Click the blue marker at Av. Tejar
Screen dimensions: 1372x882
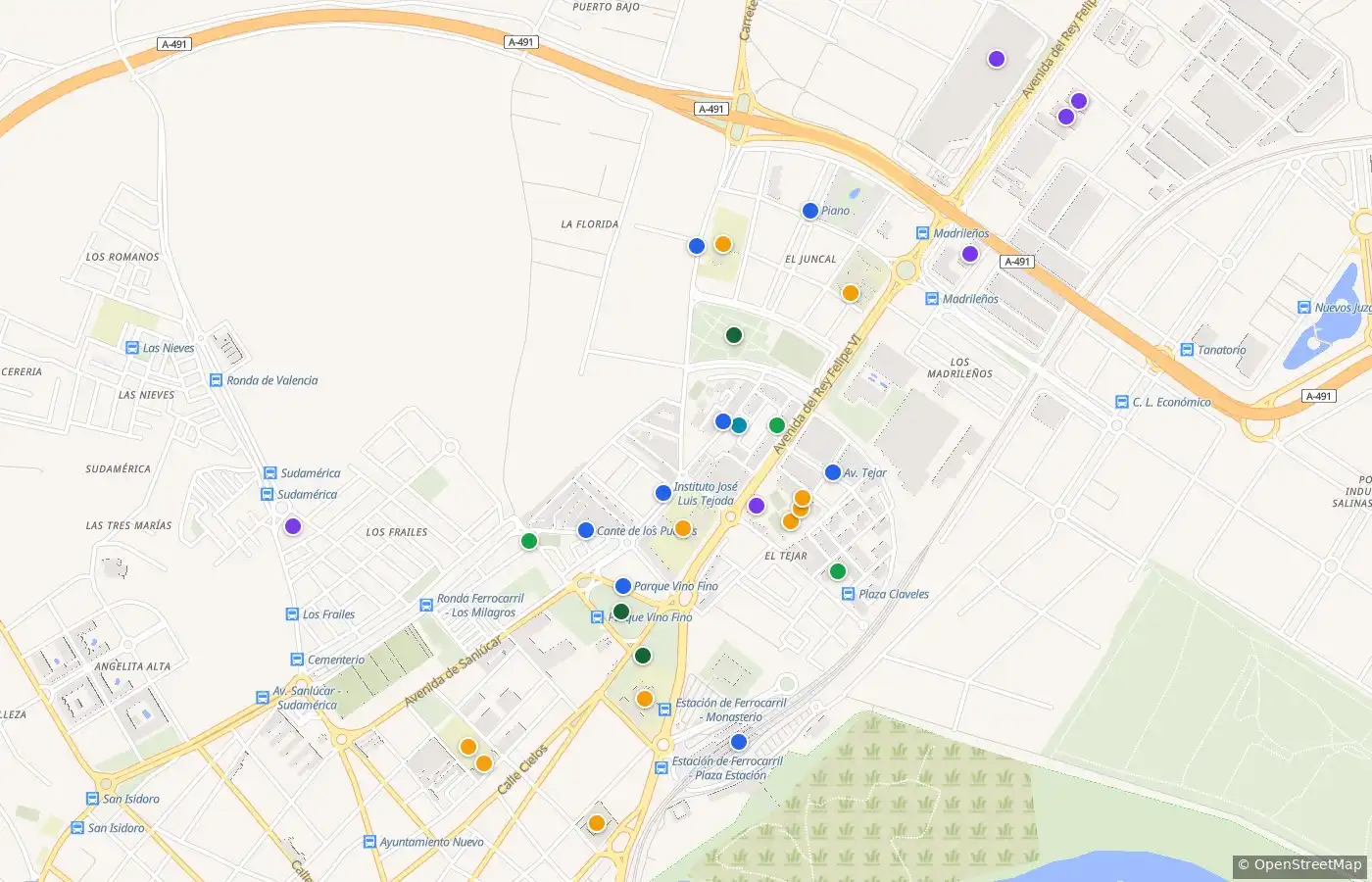pyautogui.click(x=833, y=472)
